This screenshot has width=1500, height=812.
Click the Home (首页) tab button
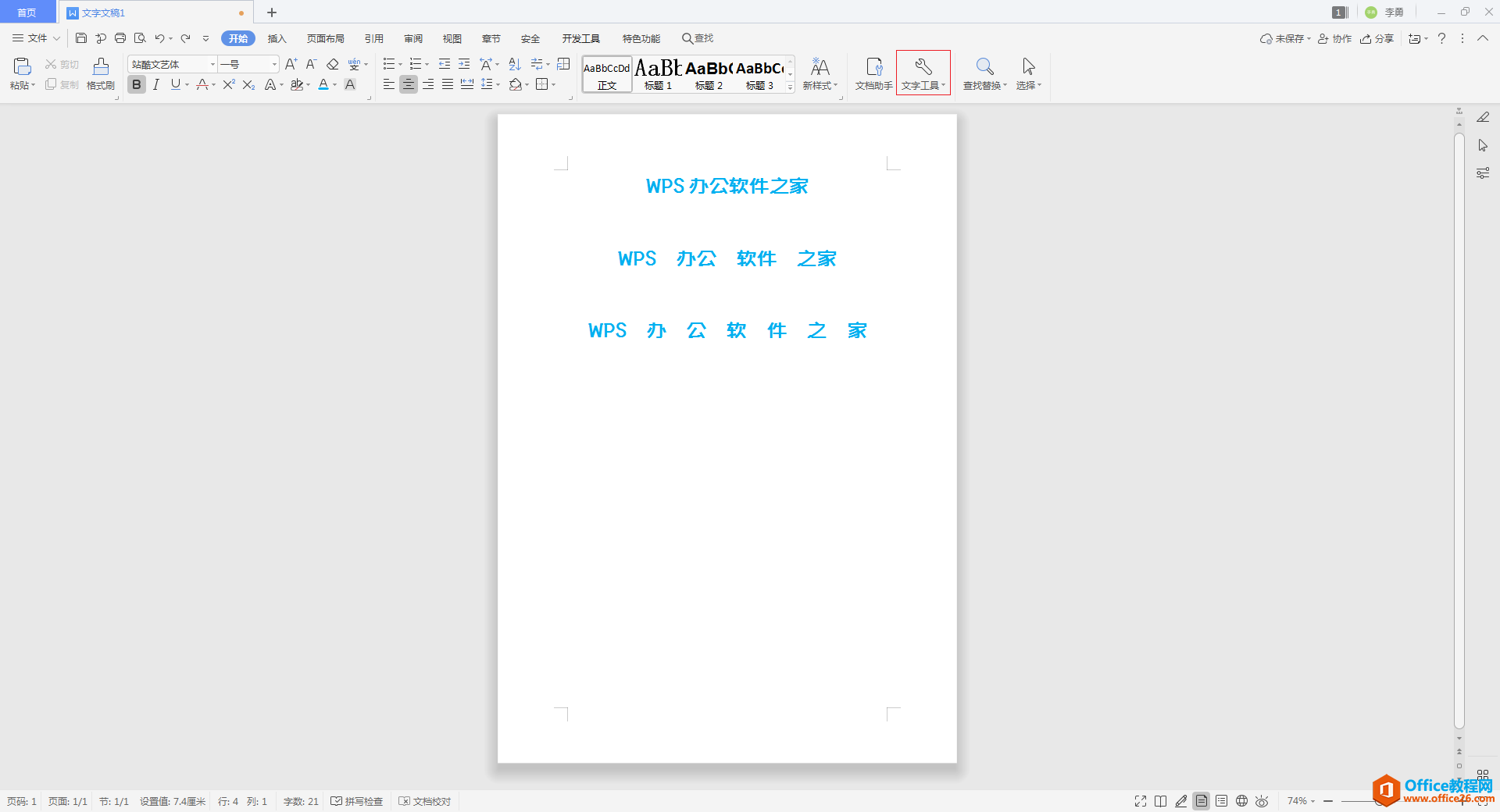[x=27, y=12]
